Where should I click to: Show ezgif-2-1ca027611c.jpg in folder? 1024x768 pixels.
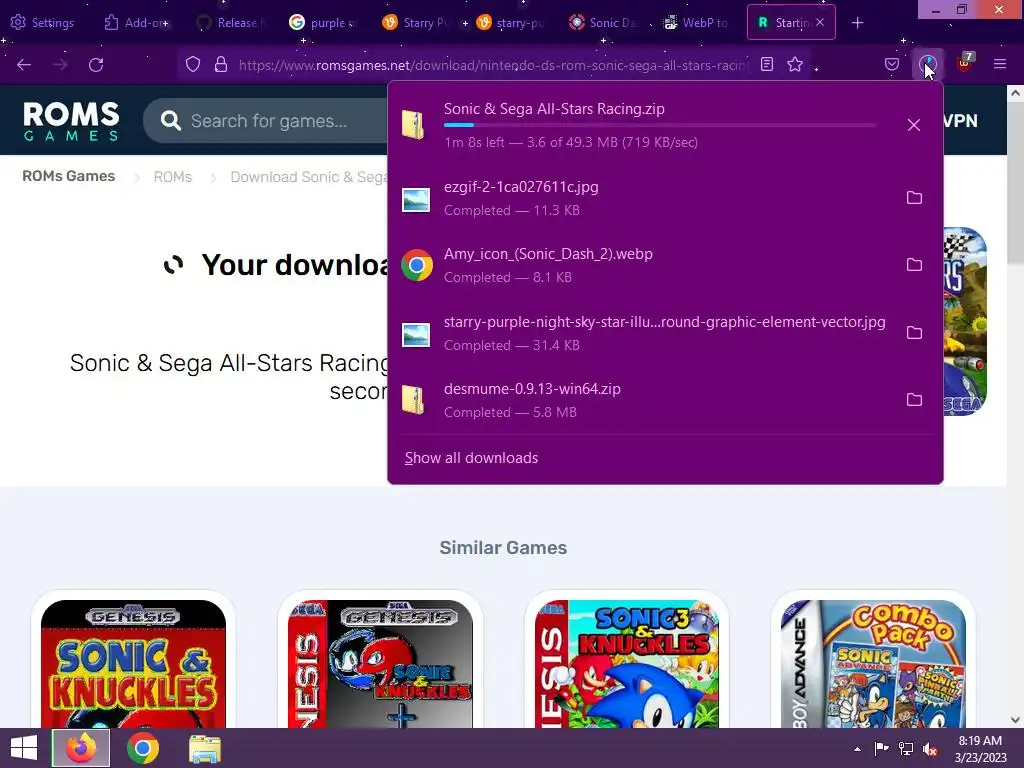tap(914, 197)
